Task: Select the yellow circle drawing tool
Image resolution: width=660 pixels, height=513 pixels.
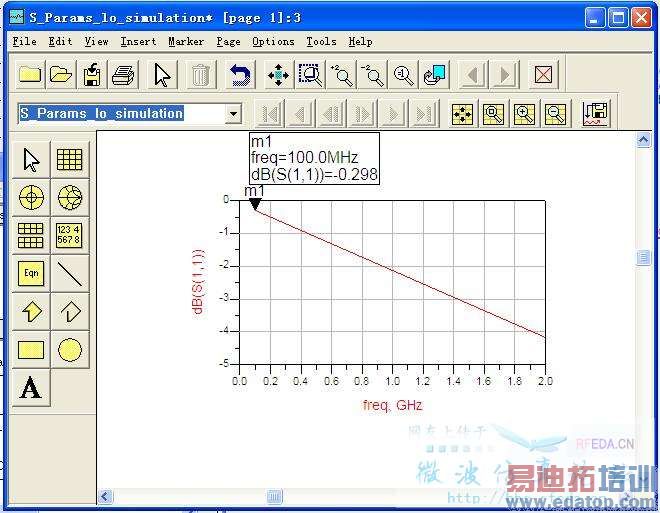Action: (x=69, y=350)
